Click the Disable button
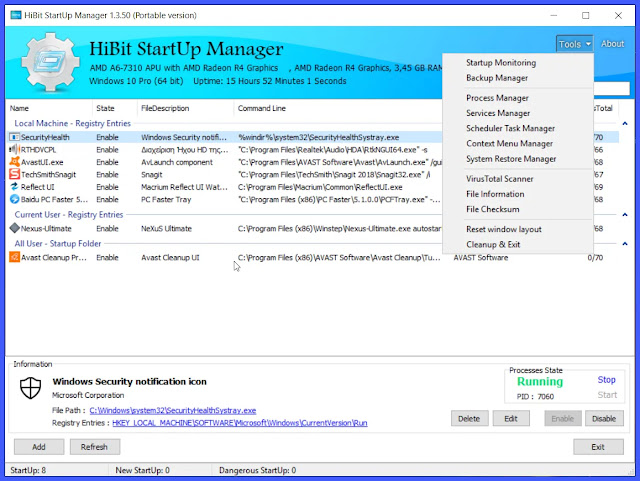Screen dimensions: 640x481 pos(604,419)
